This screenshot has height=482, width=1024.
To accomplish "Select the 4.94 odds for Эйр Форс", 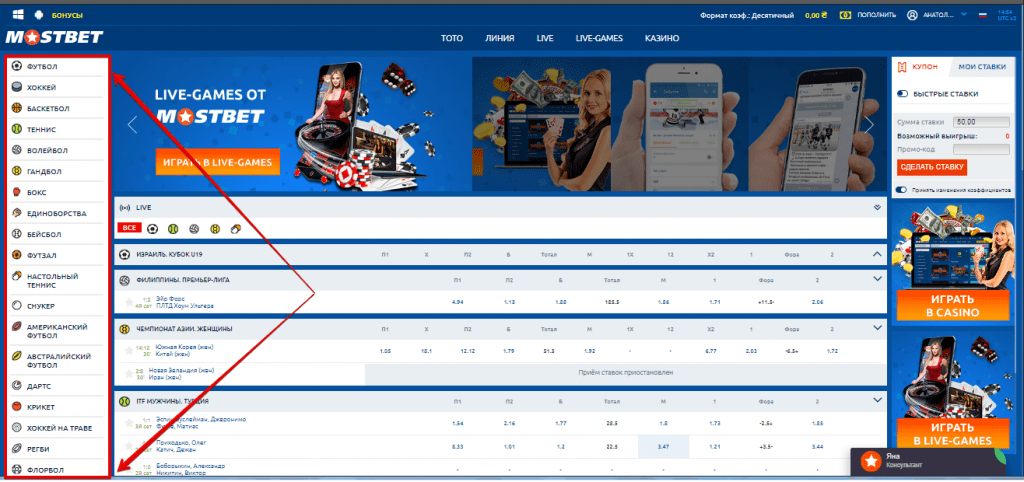I will pyautogui.click(x=457, y=302).
